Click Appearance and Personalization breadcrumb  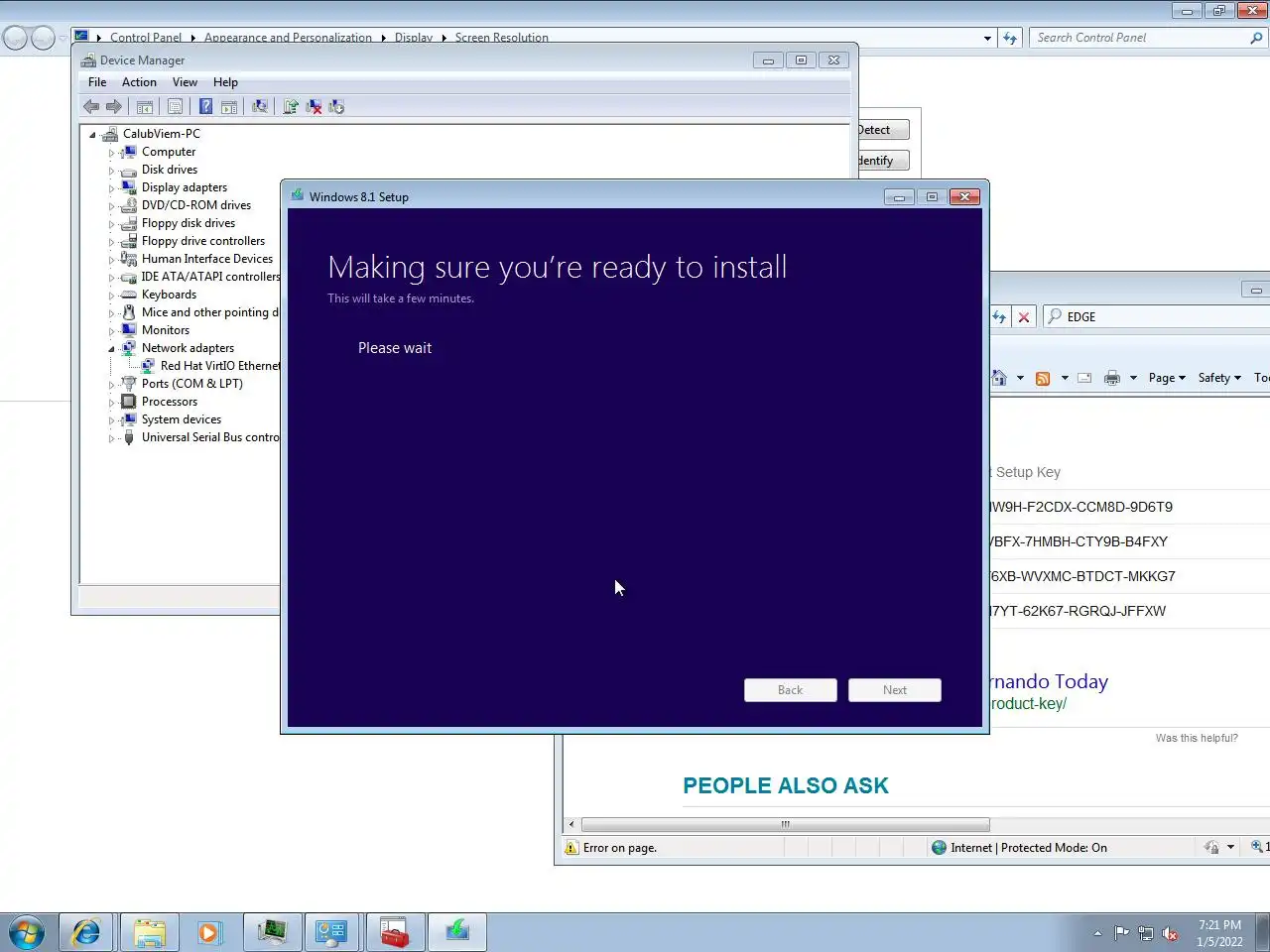coord(288,38)
